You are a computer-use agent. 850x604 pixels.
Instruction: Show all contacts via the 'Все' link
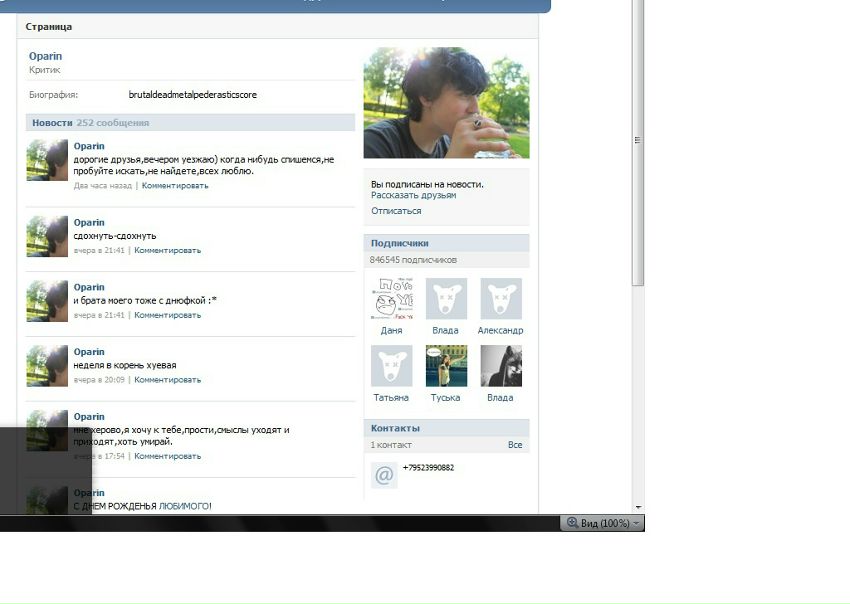point(515,445)
